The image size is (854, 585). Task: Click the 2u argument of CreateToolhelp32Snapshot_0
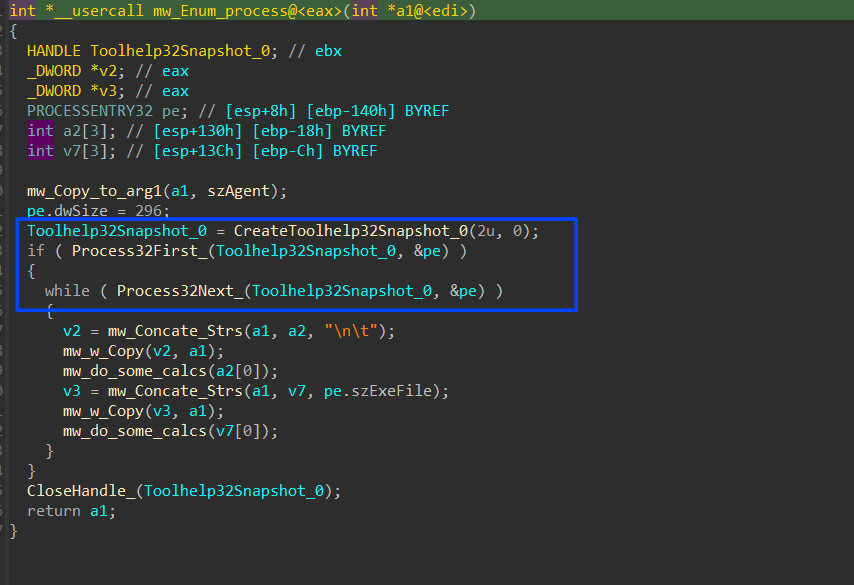coord(486,231)
